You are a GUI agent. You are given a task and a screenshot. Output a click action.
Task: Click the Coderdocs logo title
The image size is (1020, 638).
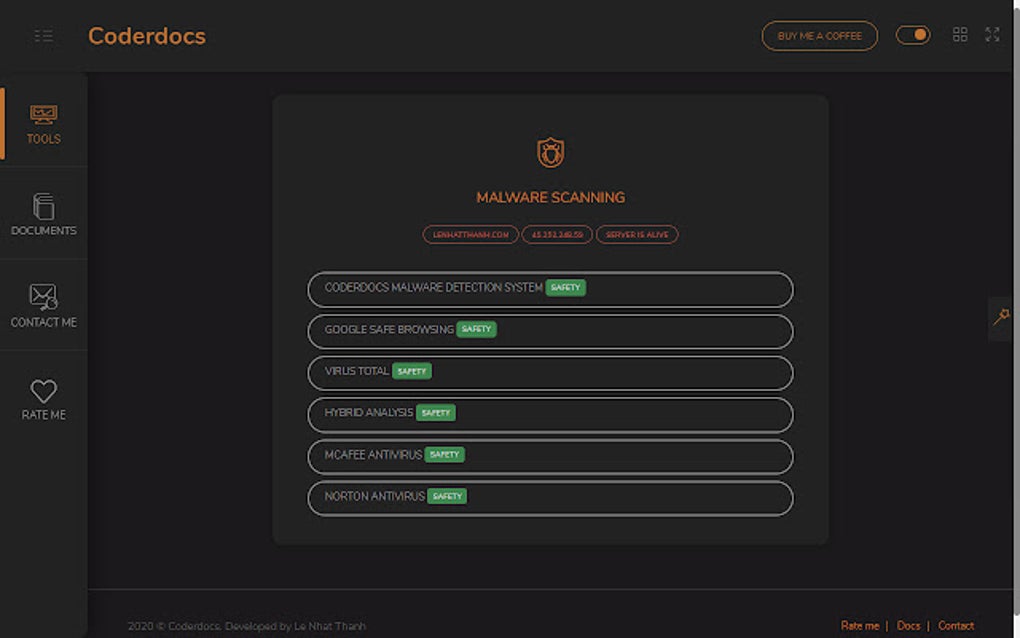click(x=147, y=36)
